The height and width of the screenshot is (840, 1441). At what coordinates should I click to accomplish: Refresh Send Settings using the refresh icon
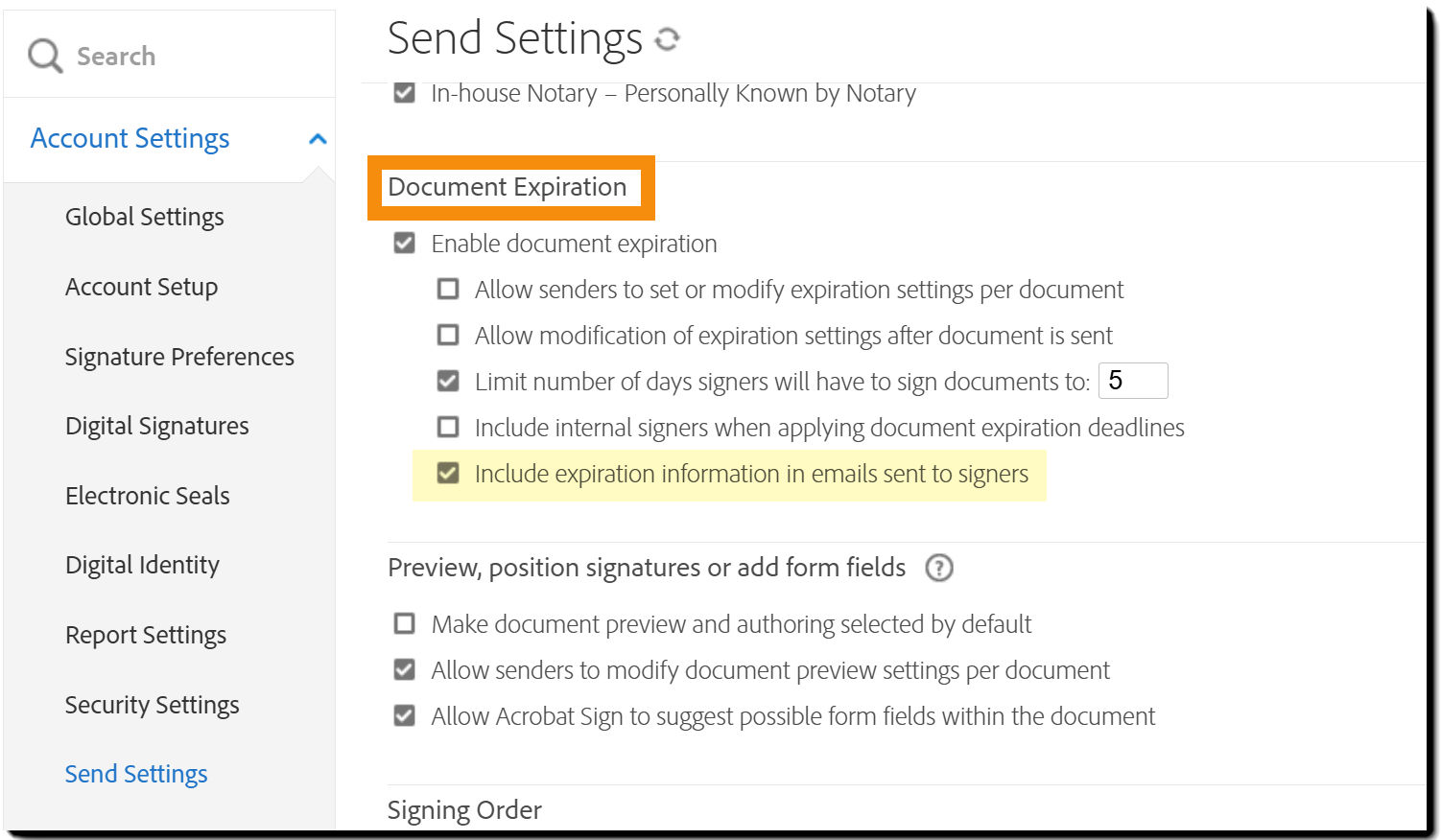[x=667, y=39]
